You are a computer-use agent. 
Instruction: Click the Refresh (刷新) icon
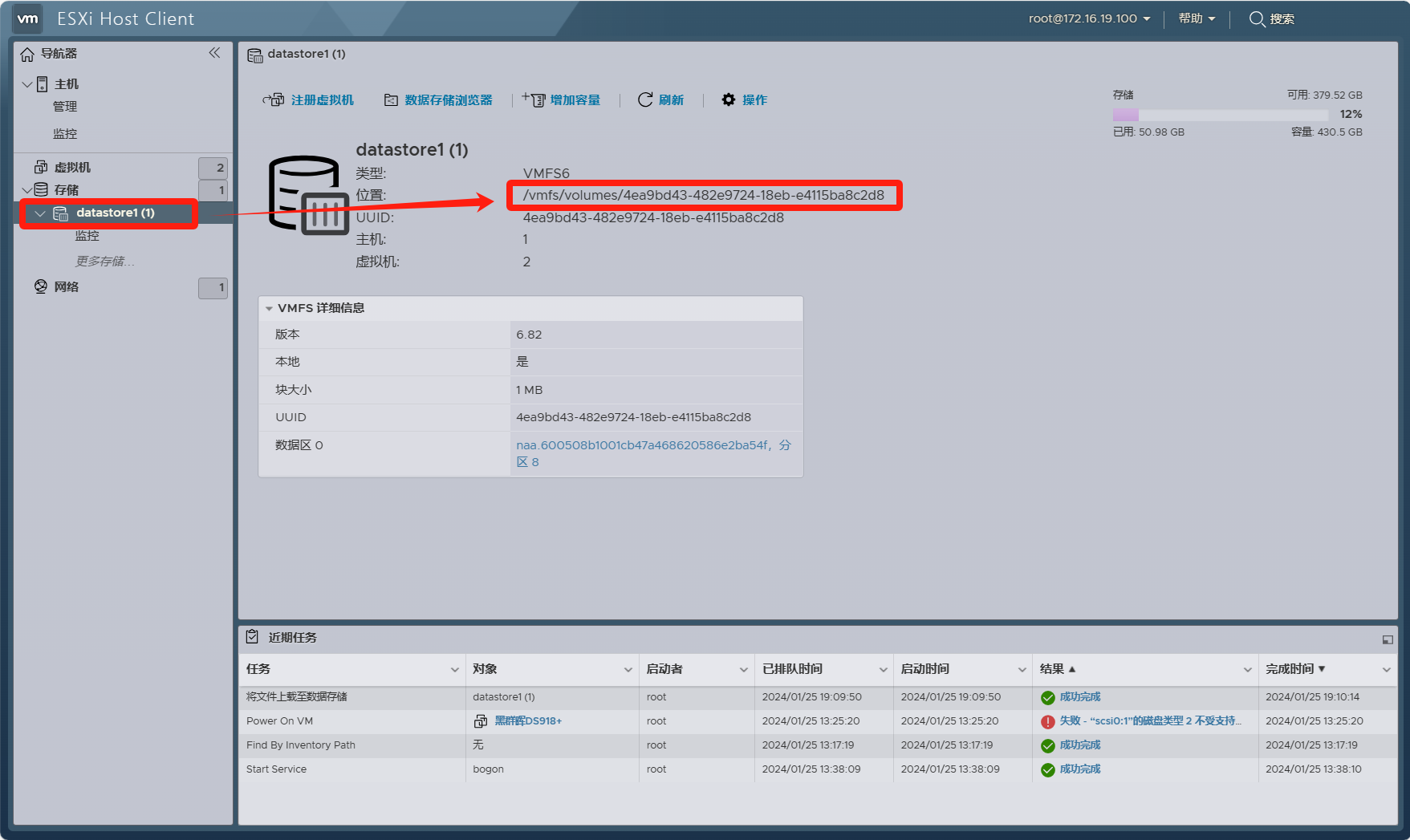(x=645, y=99)
